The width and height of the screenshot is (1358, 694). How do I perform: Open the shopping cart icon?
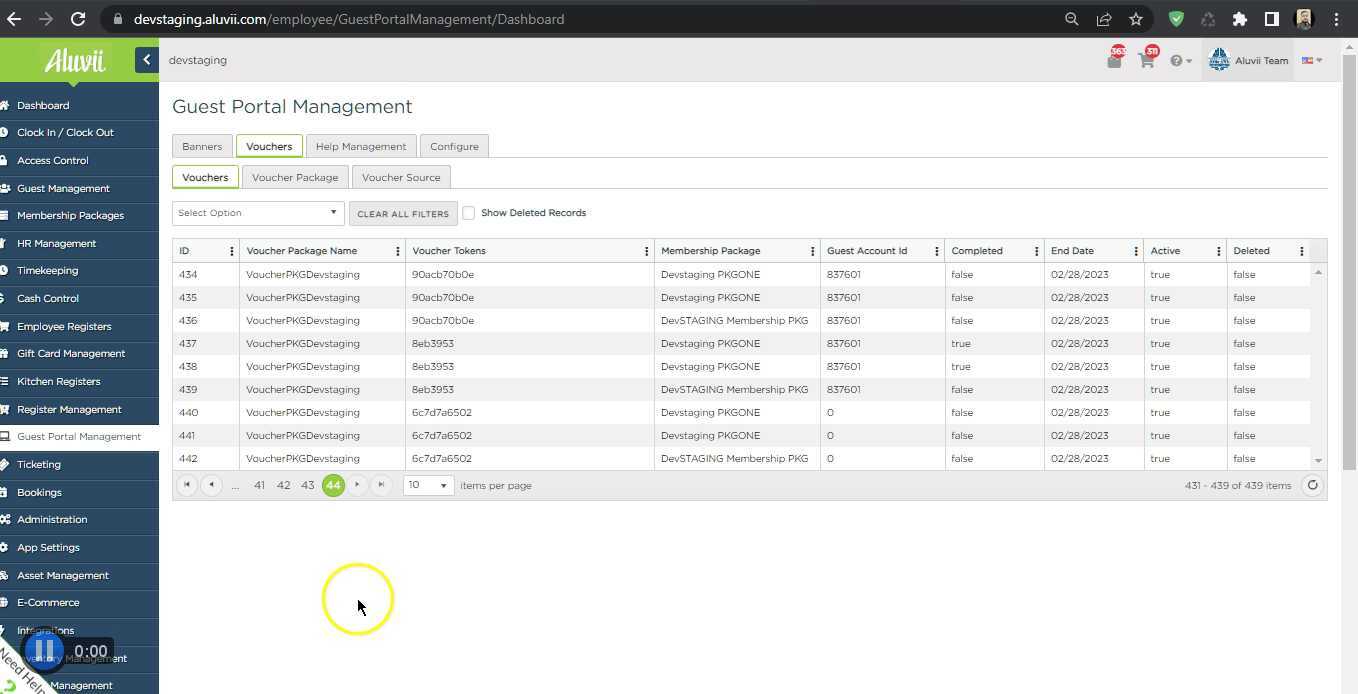(1146, 61)
